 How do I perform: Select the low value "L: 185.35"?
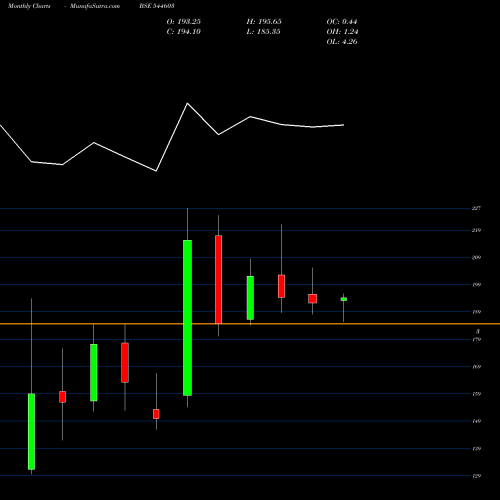click(x=263, y=32)
